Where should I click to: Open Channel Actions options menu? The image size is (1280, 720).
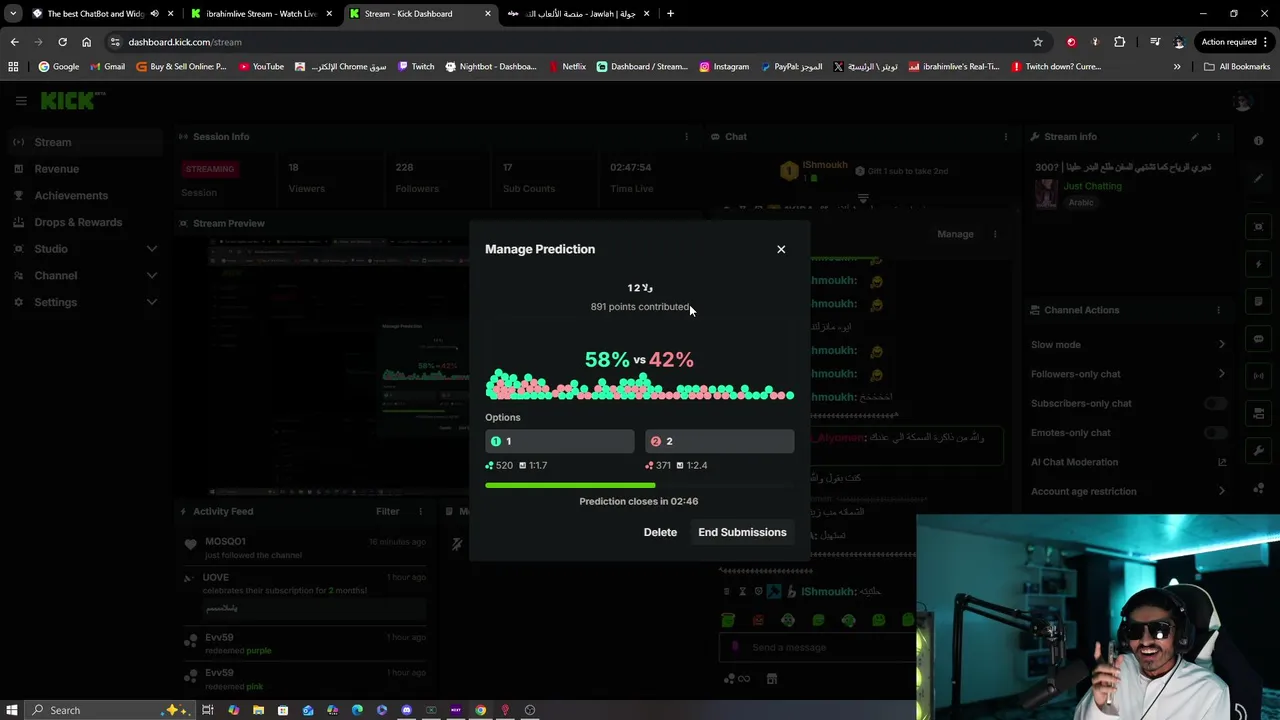point(1218,310)
